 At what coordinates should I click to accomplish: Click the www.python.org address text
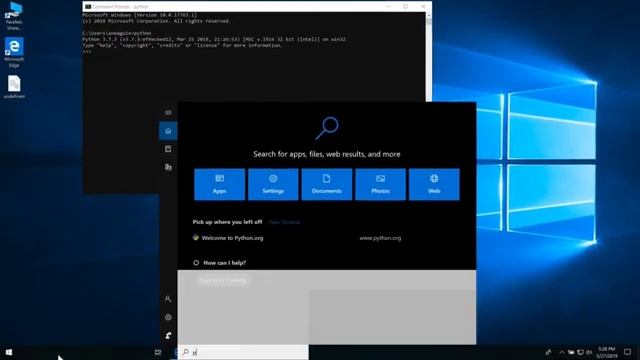[x=380, y=238]
